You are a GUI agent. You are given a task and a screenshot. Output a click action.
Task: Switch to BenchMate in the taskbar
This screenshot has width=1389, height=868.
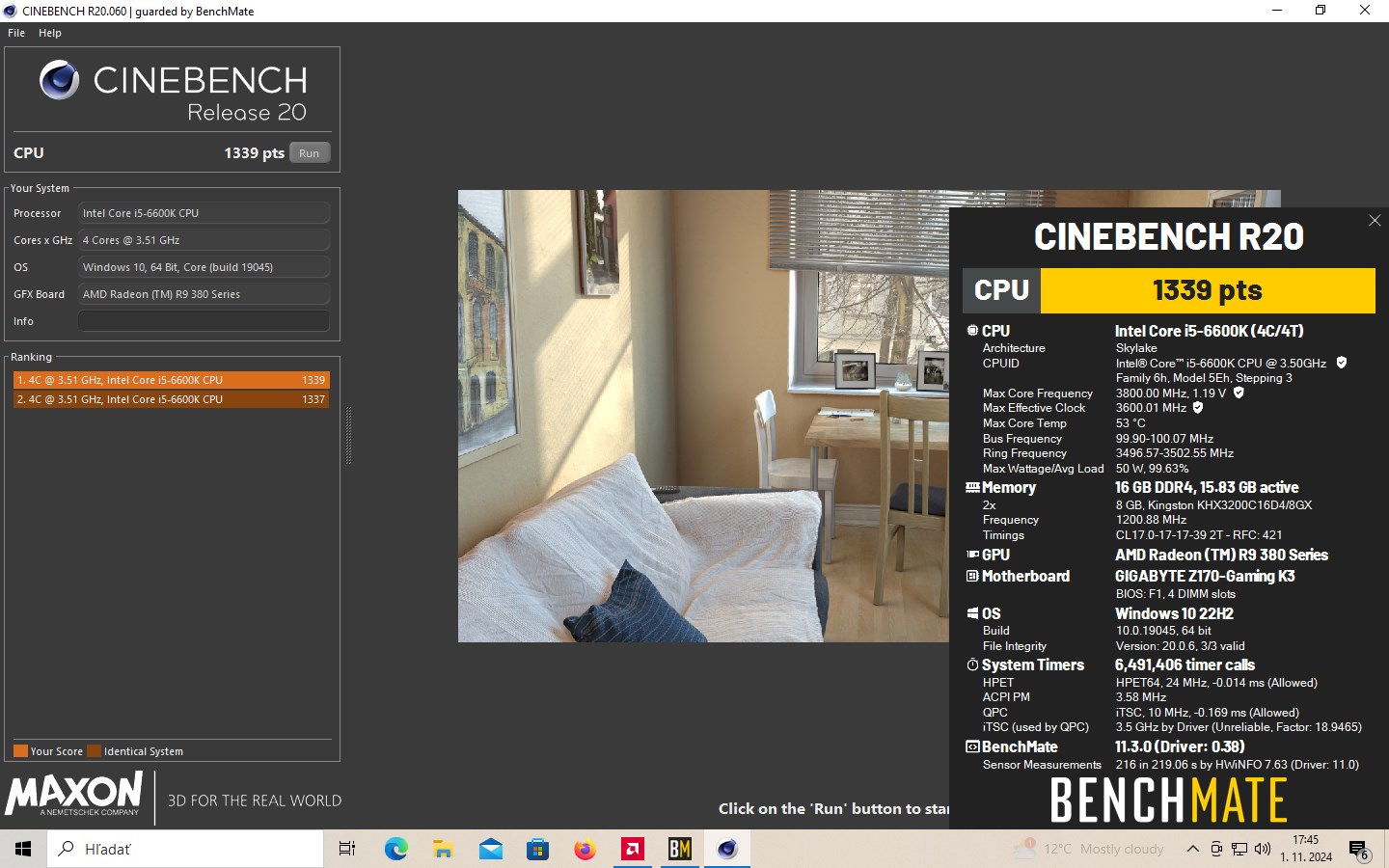pos(680,849)
